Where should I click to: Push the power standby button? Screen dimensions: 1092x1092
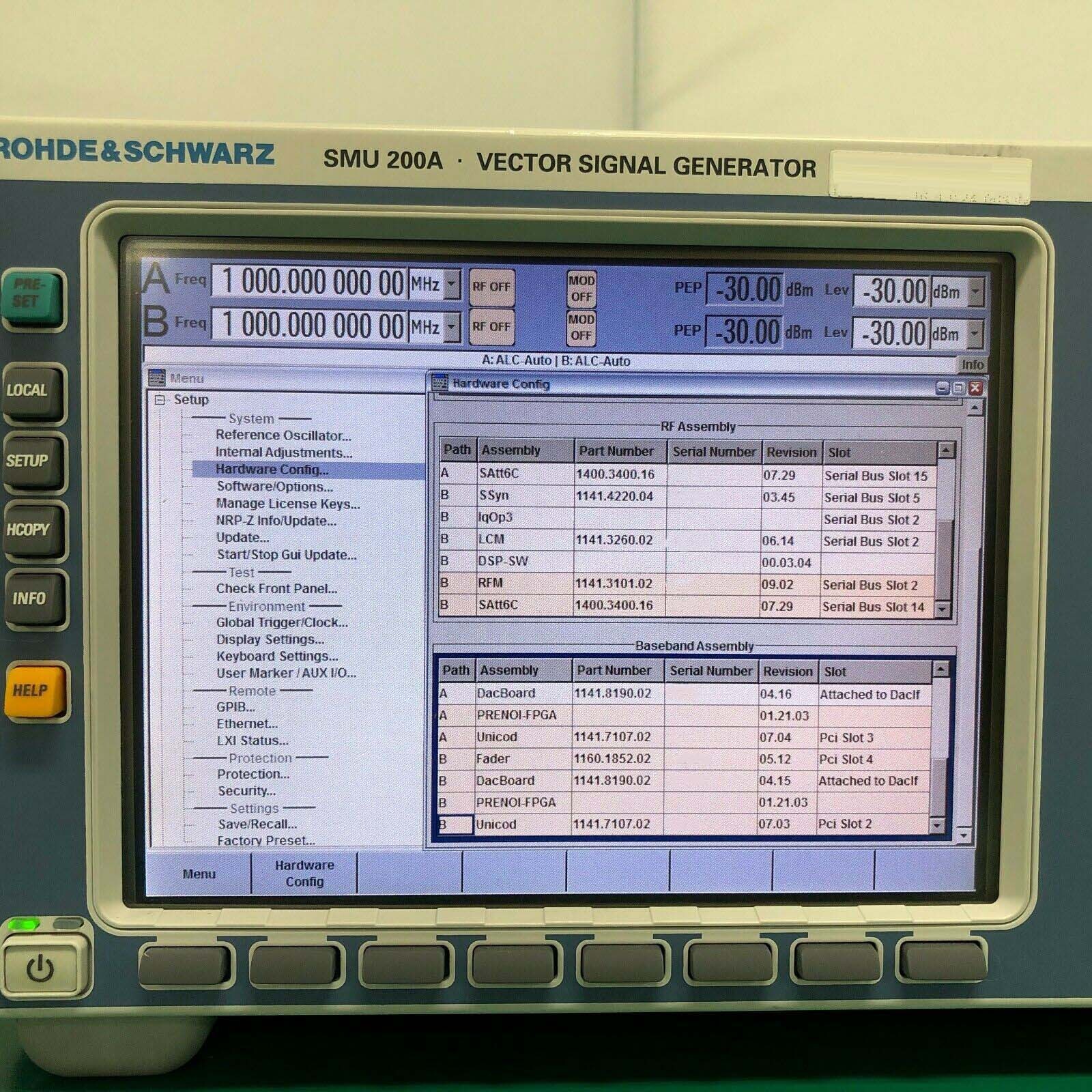click(42, 968)
